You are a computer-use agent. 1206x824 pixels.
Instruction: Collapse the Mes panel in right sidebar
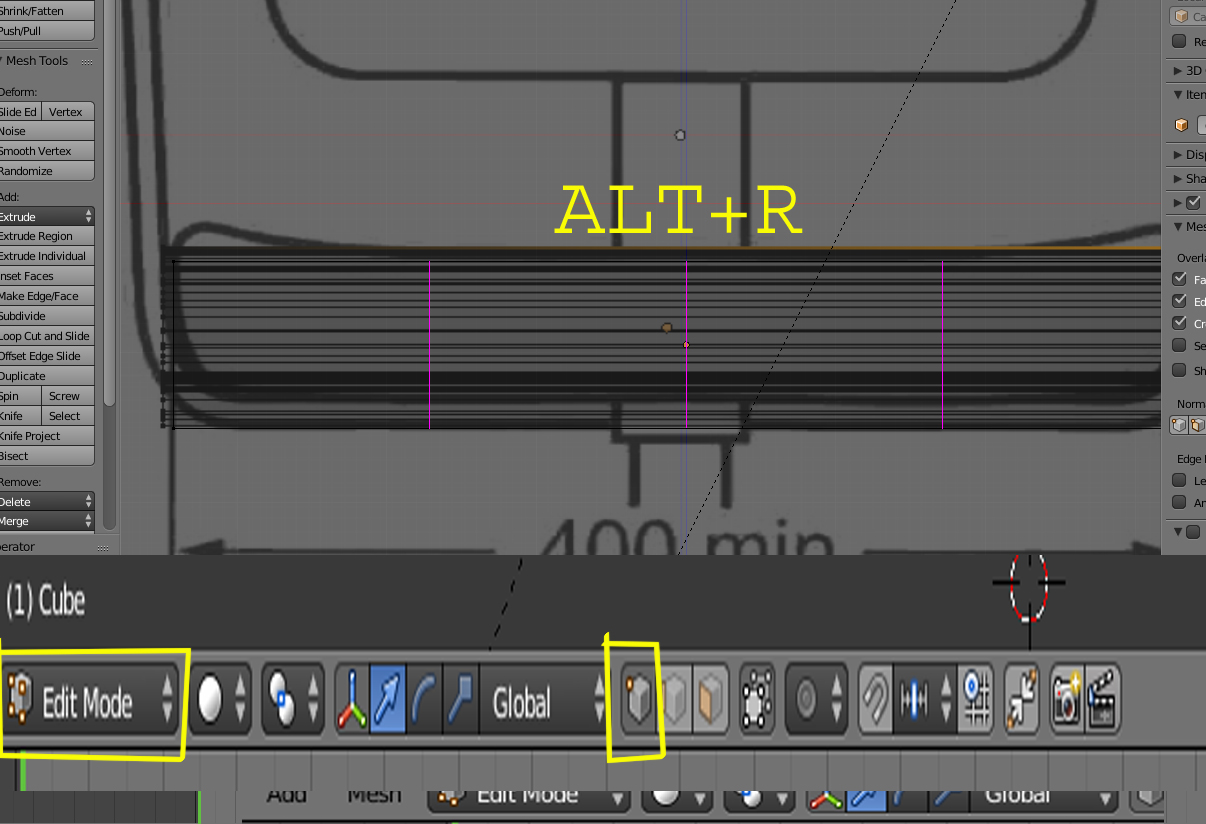coord(1188,227)
